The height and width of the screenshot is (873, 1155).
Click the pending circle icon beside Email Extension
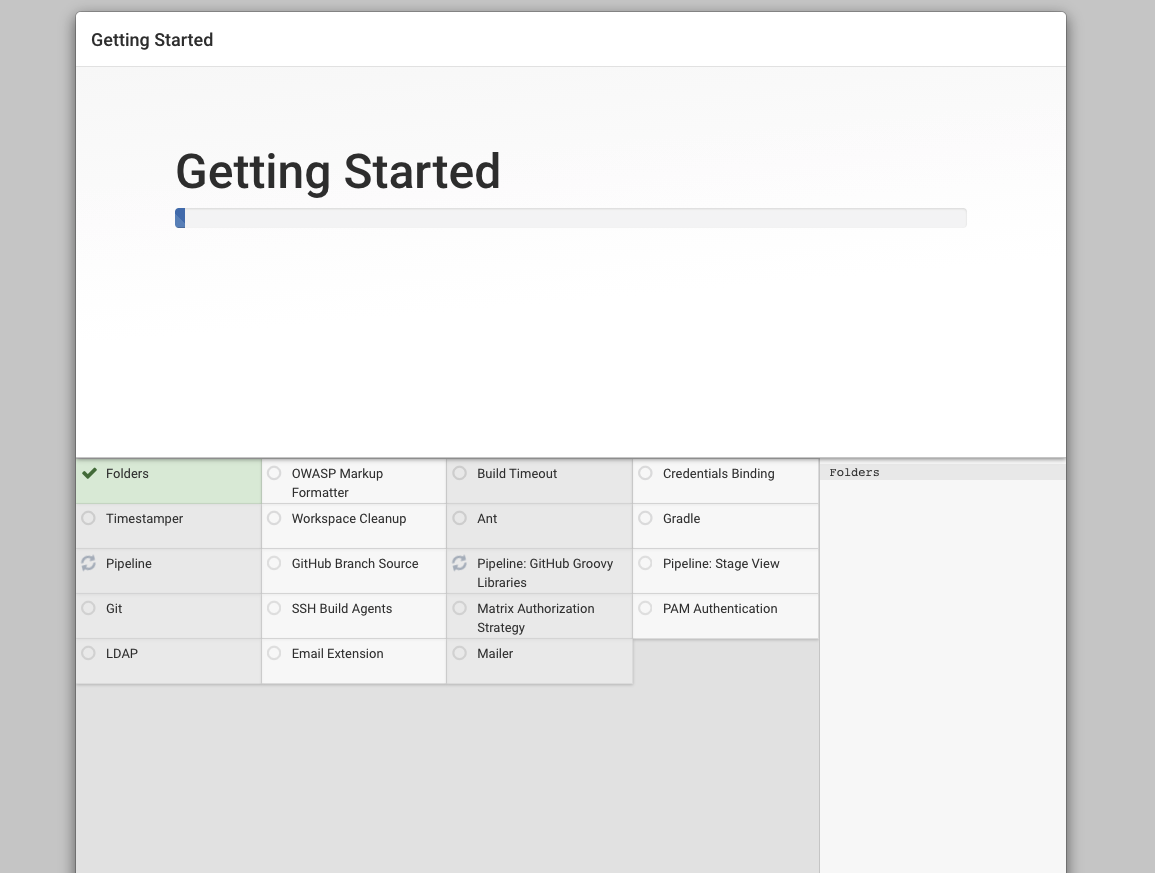(274, 653)
